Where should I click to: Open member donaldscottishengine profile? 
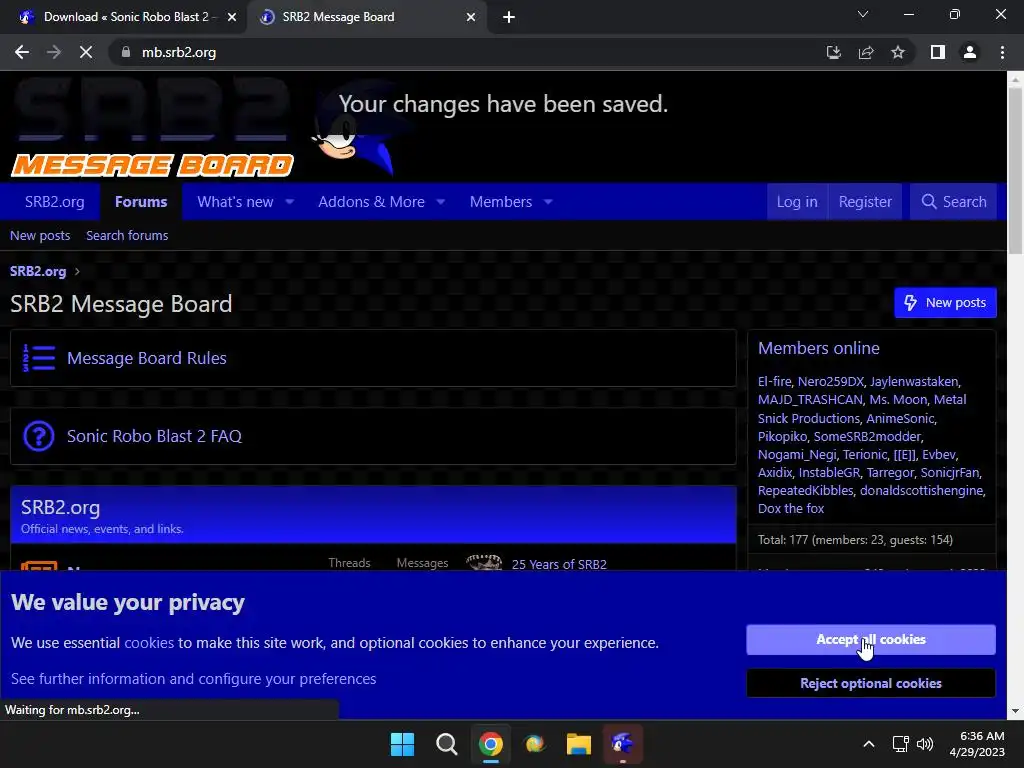pyautogui.click(x=921, y=490)
